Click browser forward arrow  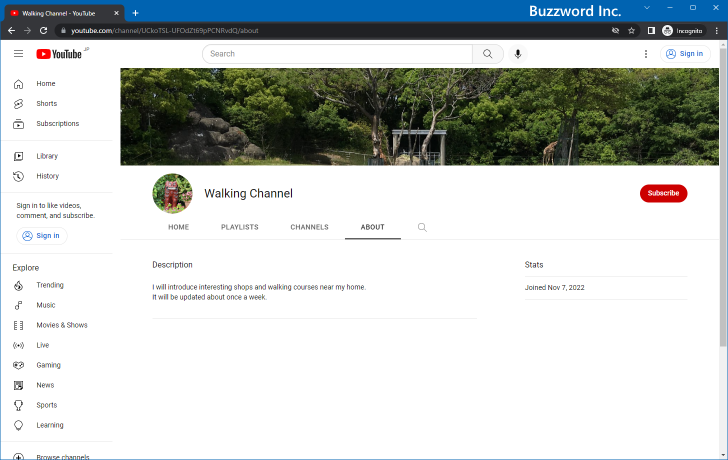(27, 31)
